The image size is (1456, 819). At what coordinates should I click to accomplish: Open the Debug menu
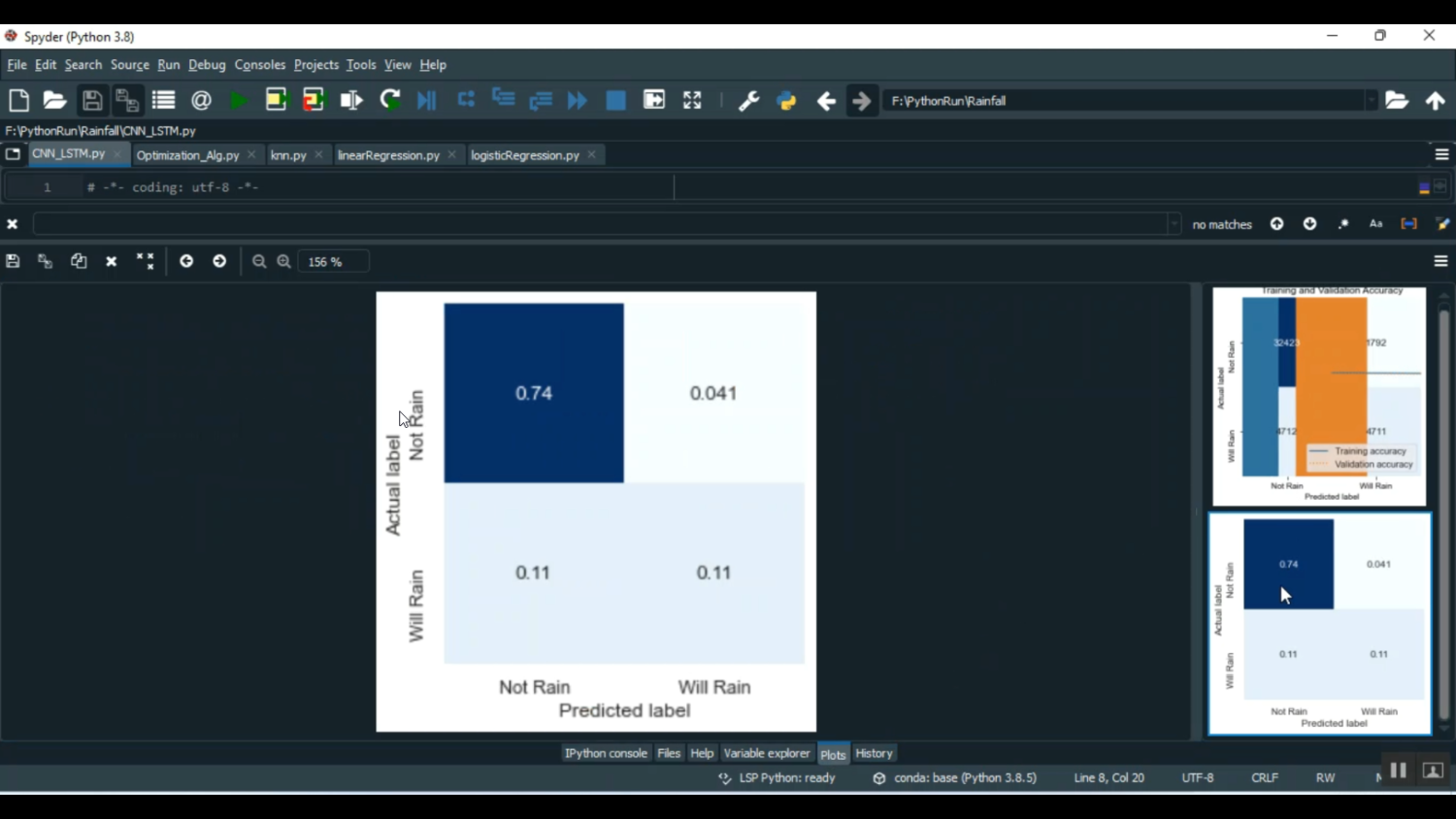207,65
